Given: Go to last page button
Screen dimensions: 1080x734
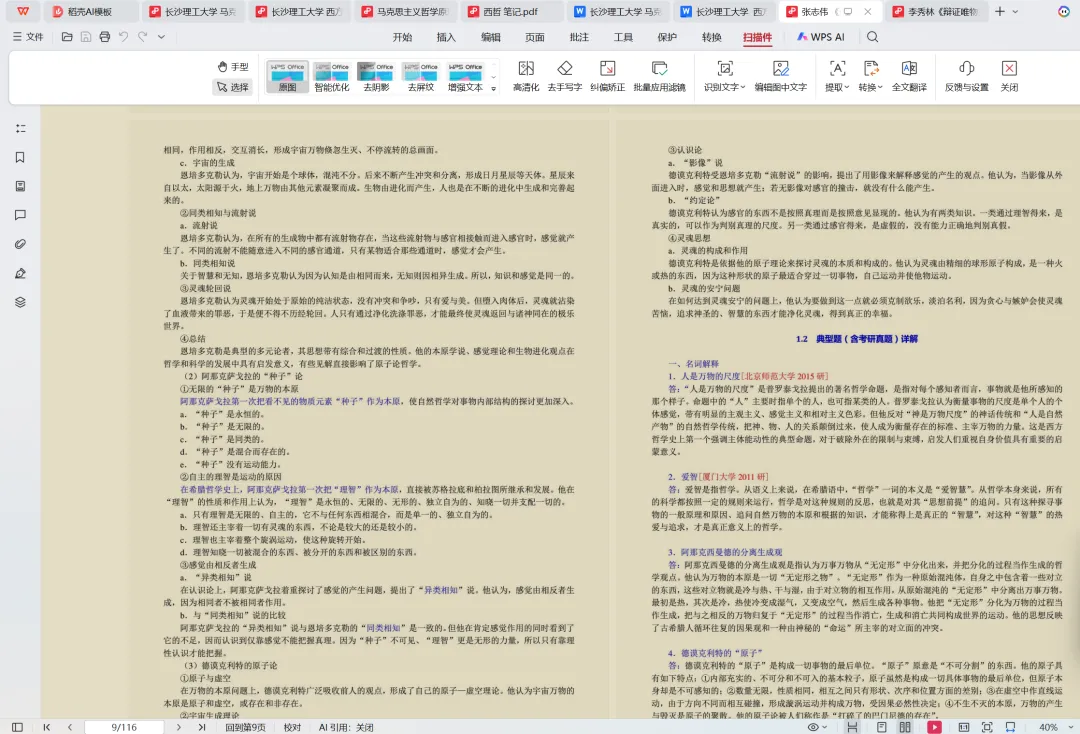Looking at the screenshot, I should point(201,727).
